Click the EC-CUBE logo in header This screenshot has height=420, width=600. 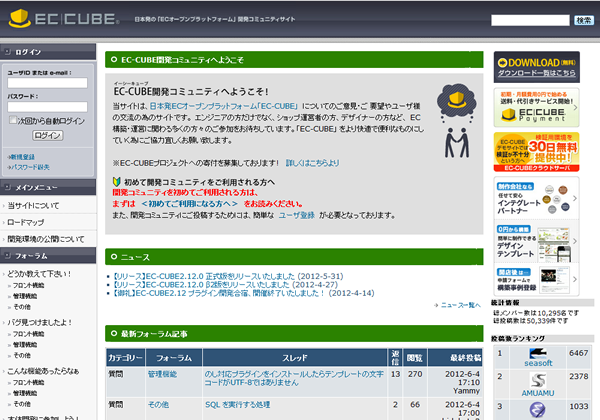pyautogui.click(x=63, y=19)
